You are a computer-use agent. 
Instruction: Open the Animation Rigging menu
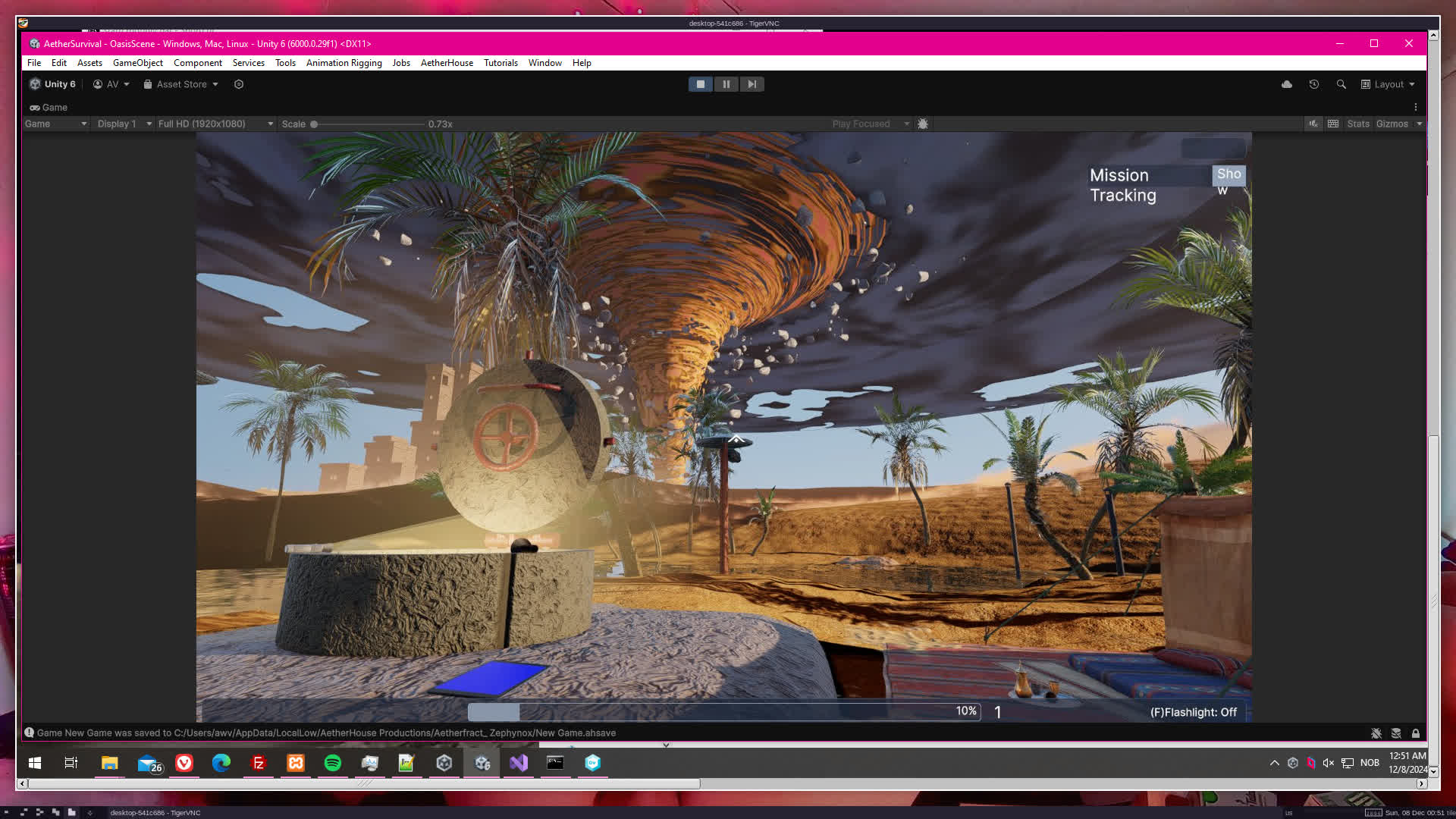(344, 63)
